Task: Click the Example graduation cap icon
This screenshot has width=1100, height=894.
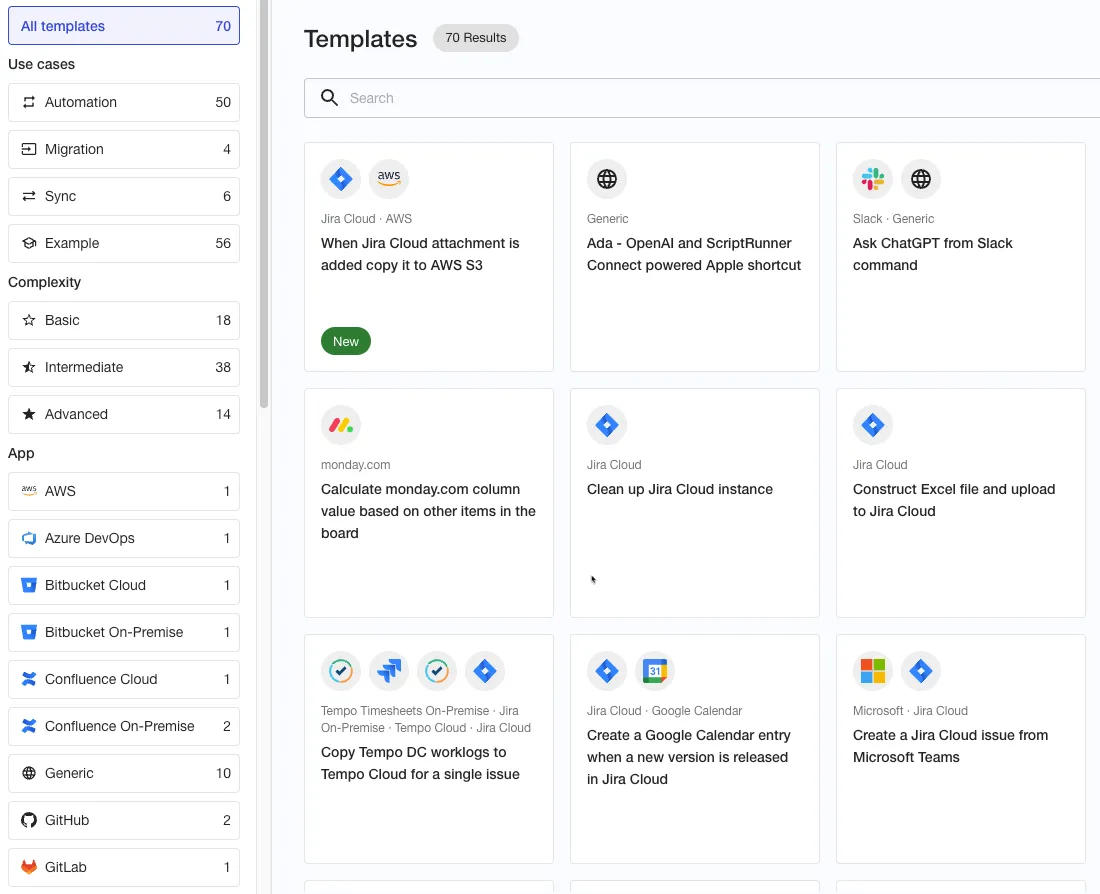Action: (x=29, y=243)
